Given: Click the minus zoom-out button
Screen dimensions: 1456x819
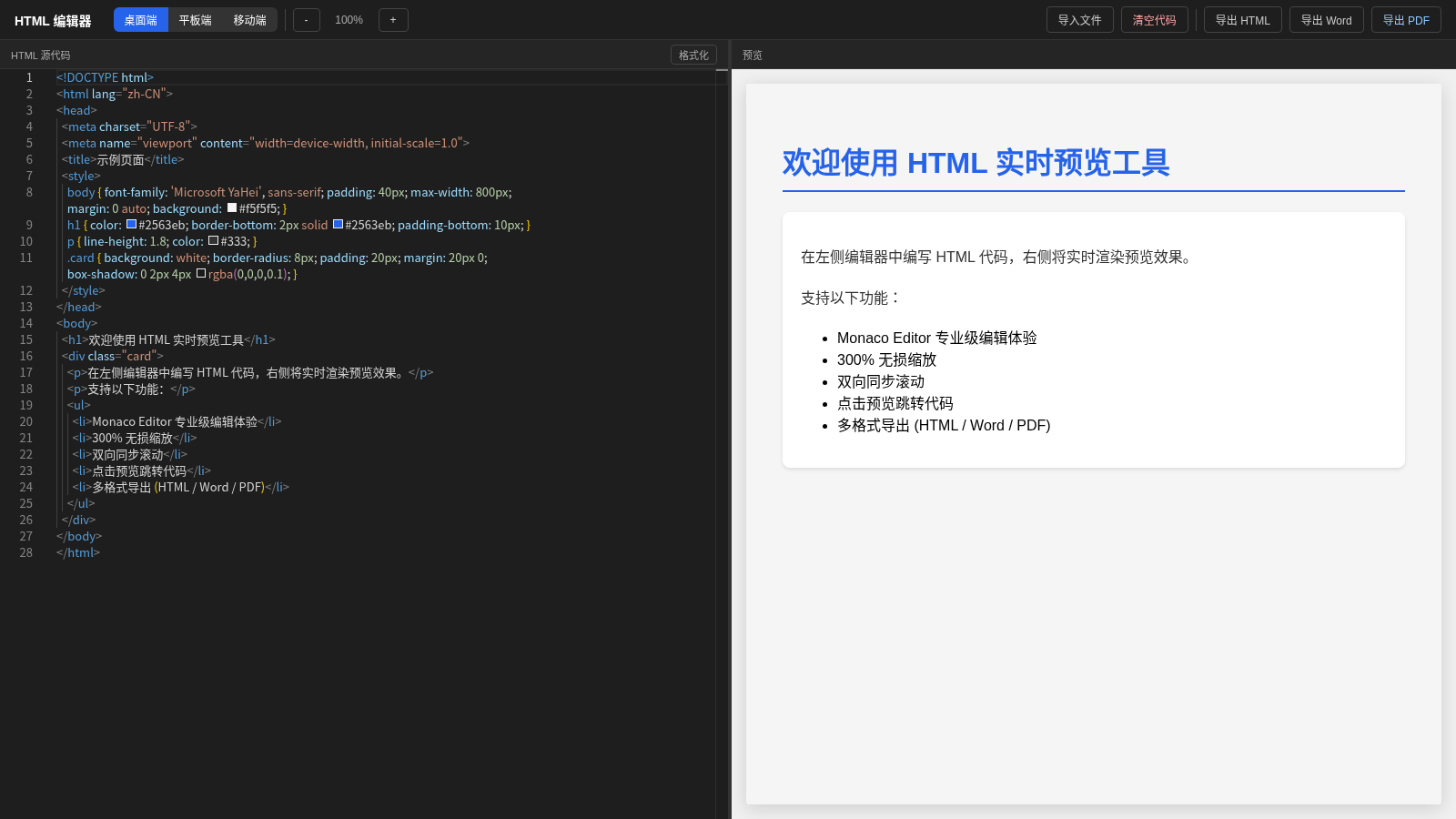Looking at the screenshot, I should (x=307, y=20).
